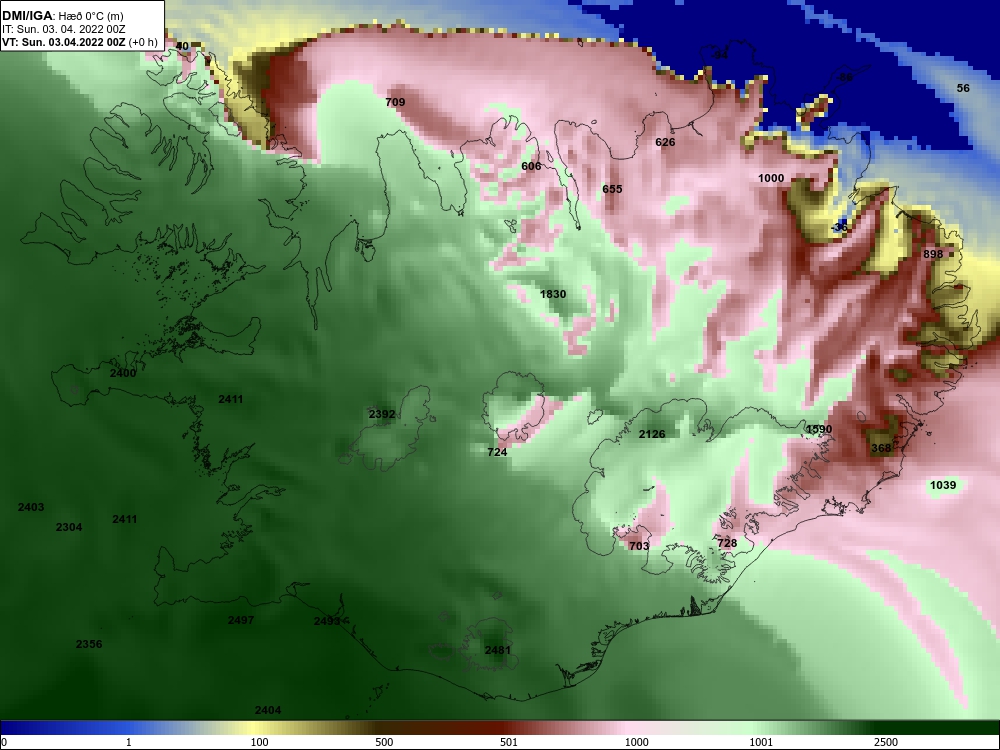Click the negative map value -36

(840, 228)
